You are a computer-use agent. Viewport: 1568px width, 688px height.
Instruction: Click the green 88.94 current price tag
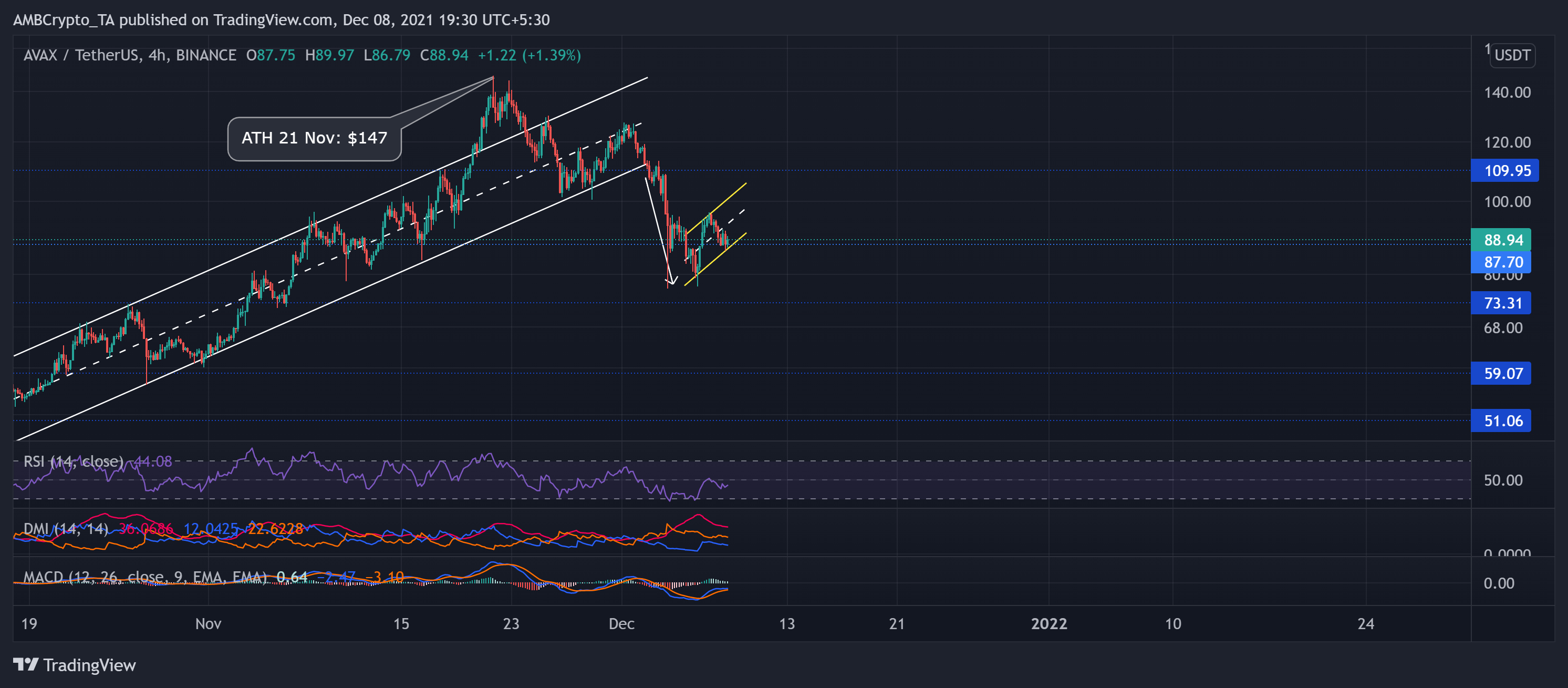point(1502,239)
